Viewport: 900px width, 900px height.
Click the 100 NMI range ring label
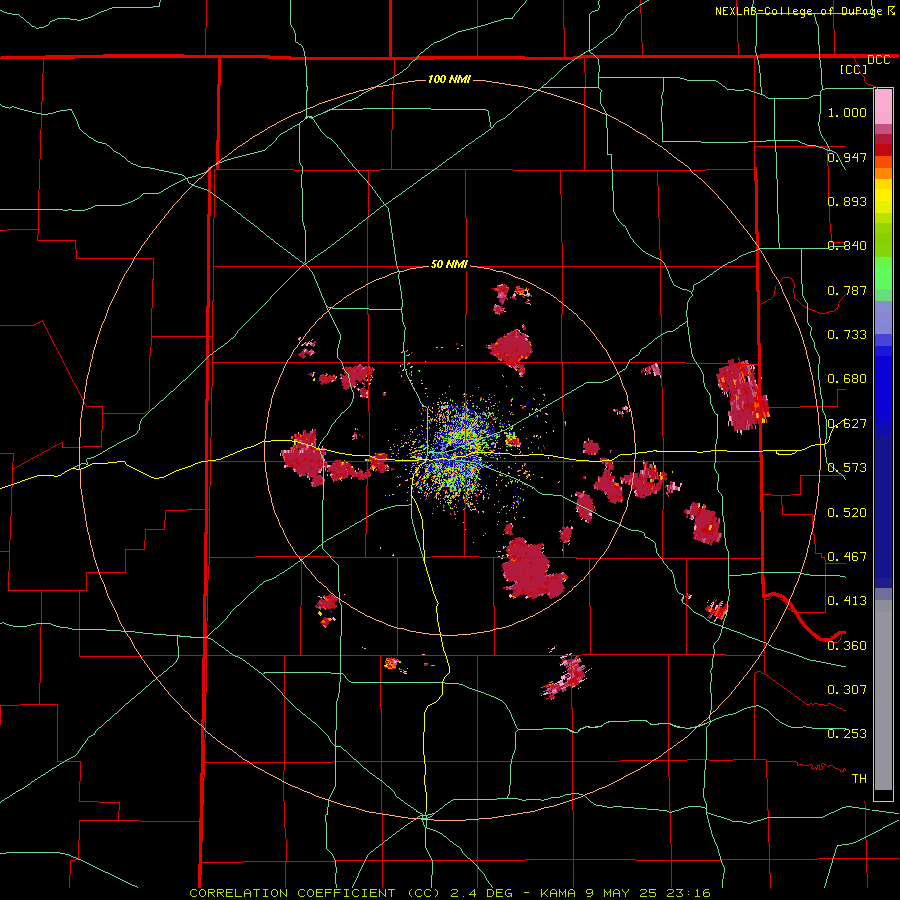[449, 79]
